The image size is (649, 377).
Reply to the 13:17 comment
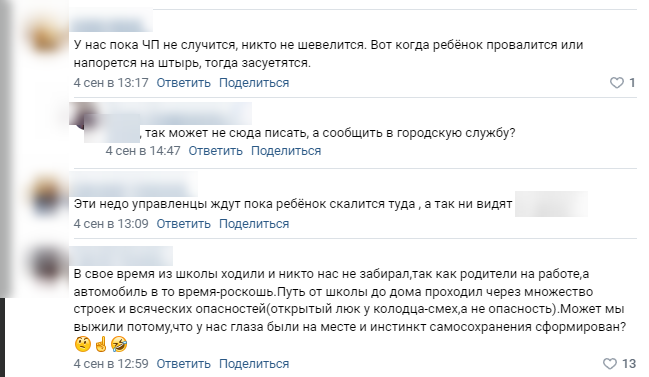click(183, 83)
